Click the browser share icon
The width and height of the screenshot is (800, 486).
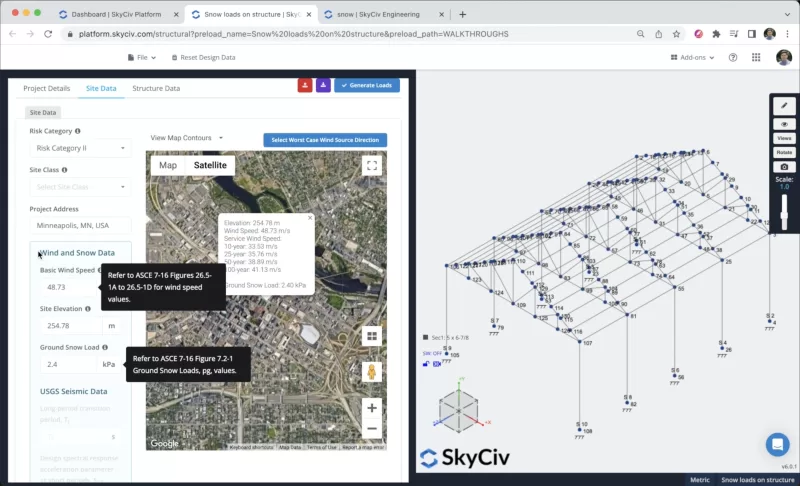pos(659,34)
